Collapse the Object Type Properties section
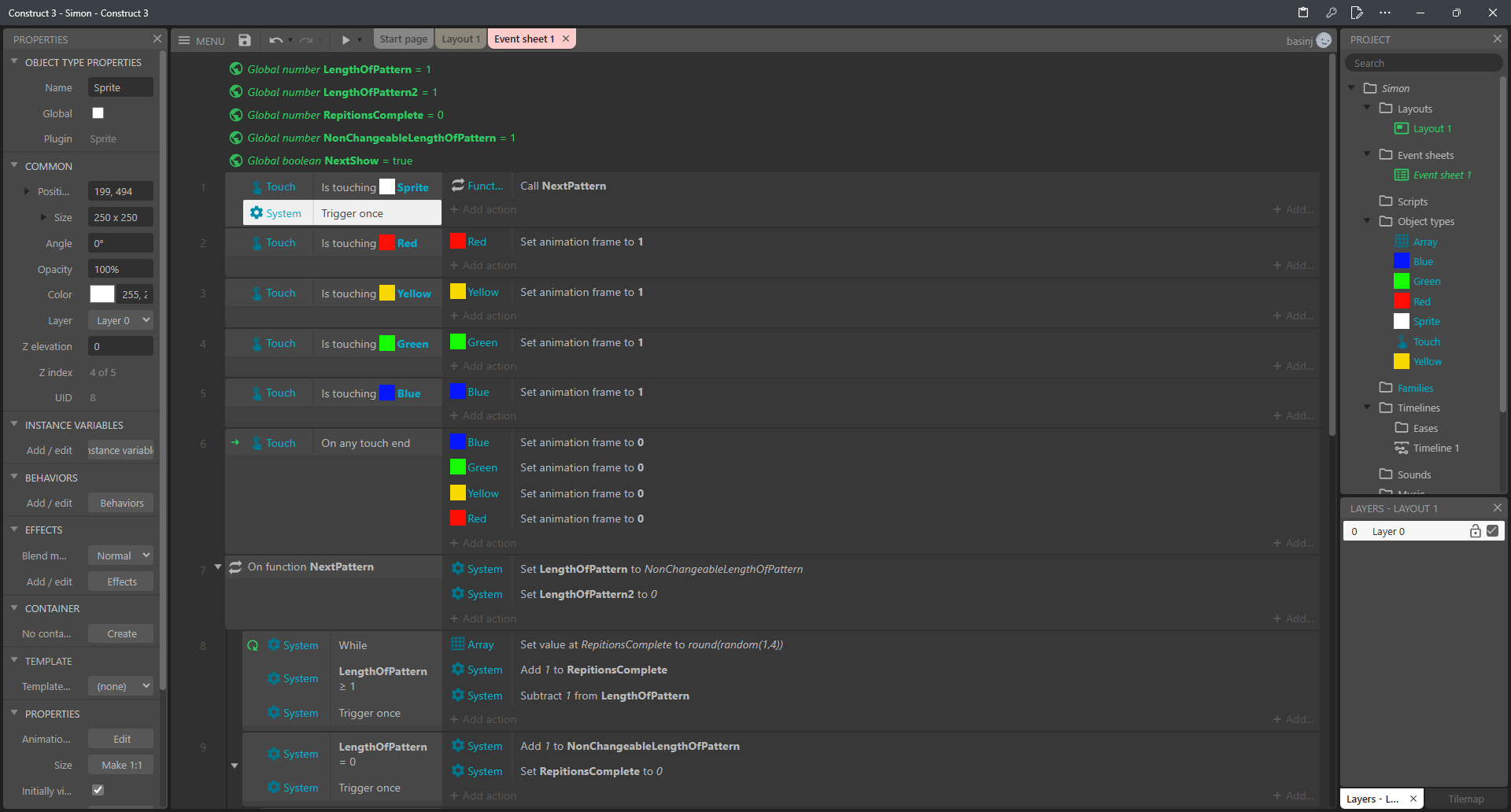The width and height of the screenshot is (1511, 812). 14,61
